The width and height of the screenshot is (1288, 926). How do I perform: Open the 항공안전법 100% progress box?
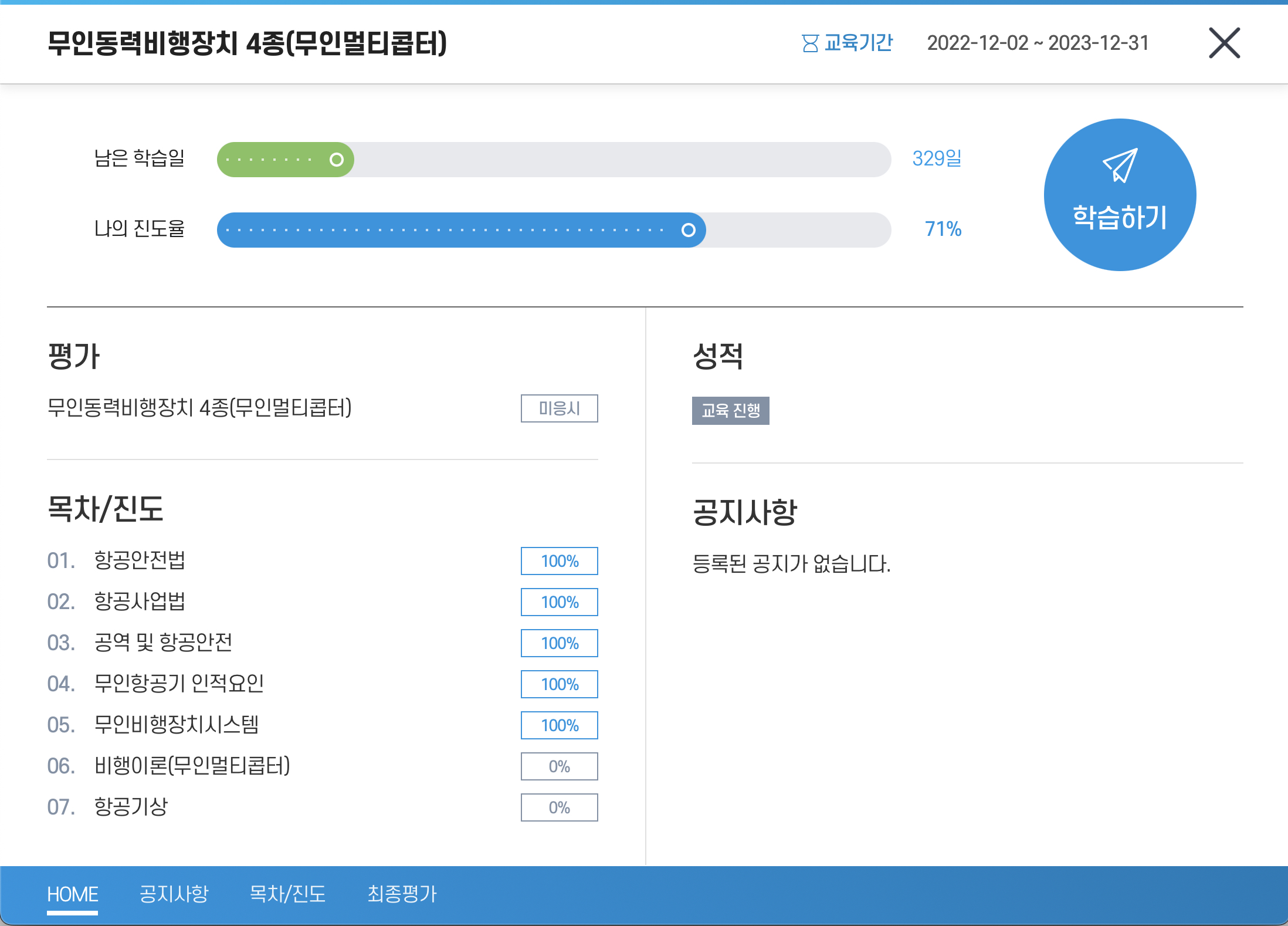(558, 560)
